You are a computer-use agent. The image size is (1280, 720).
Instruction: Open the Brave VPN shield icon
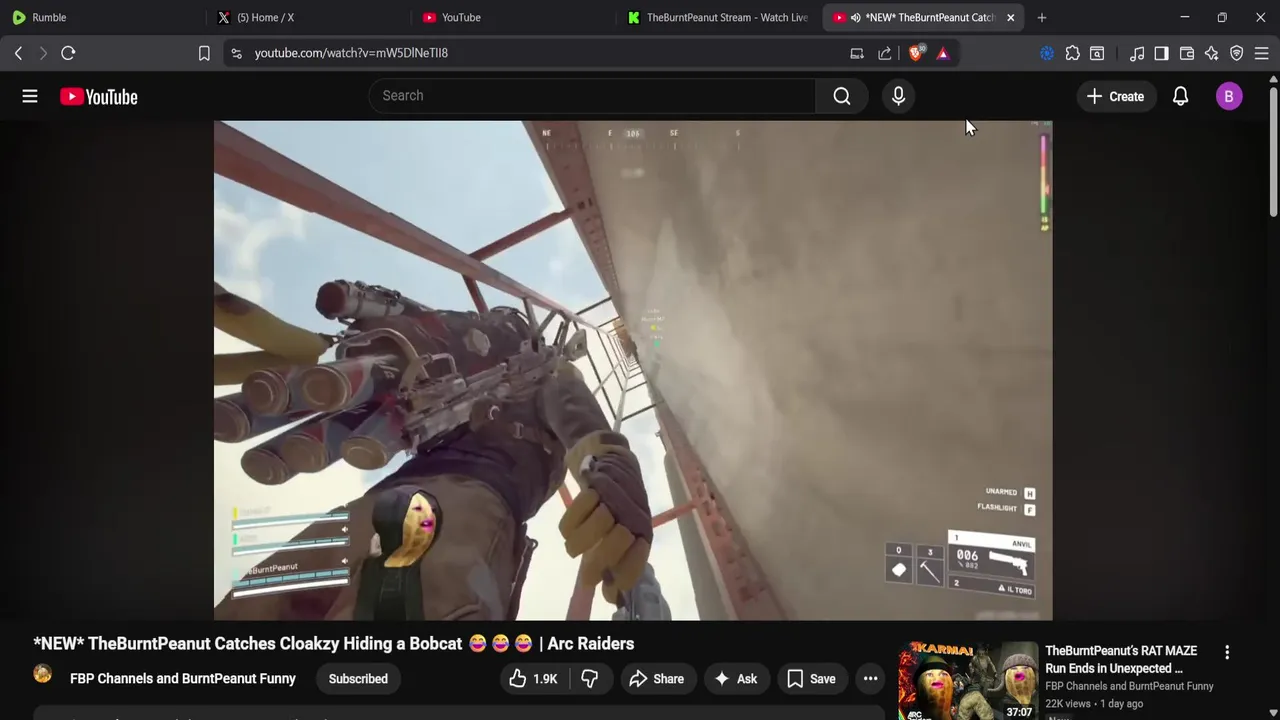(x=1237, y=53)
